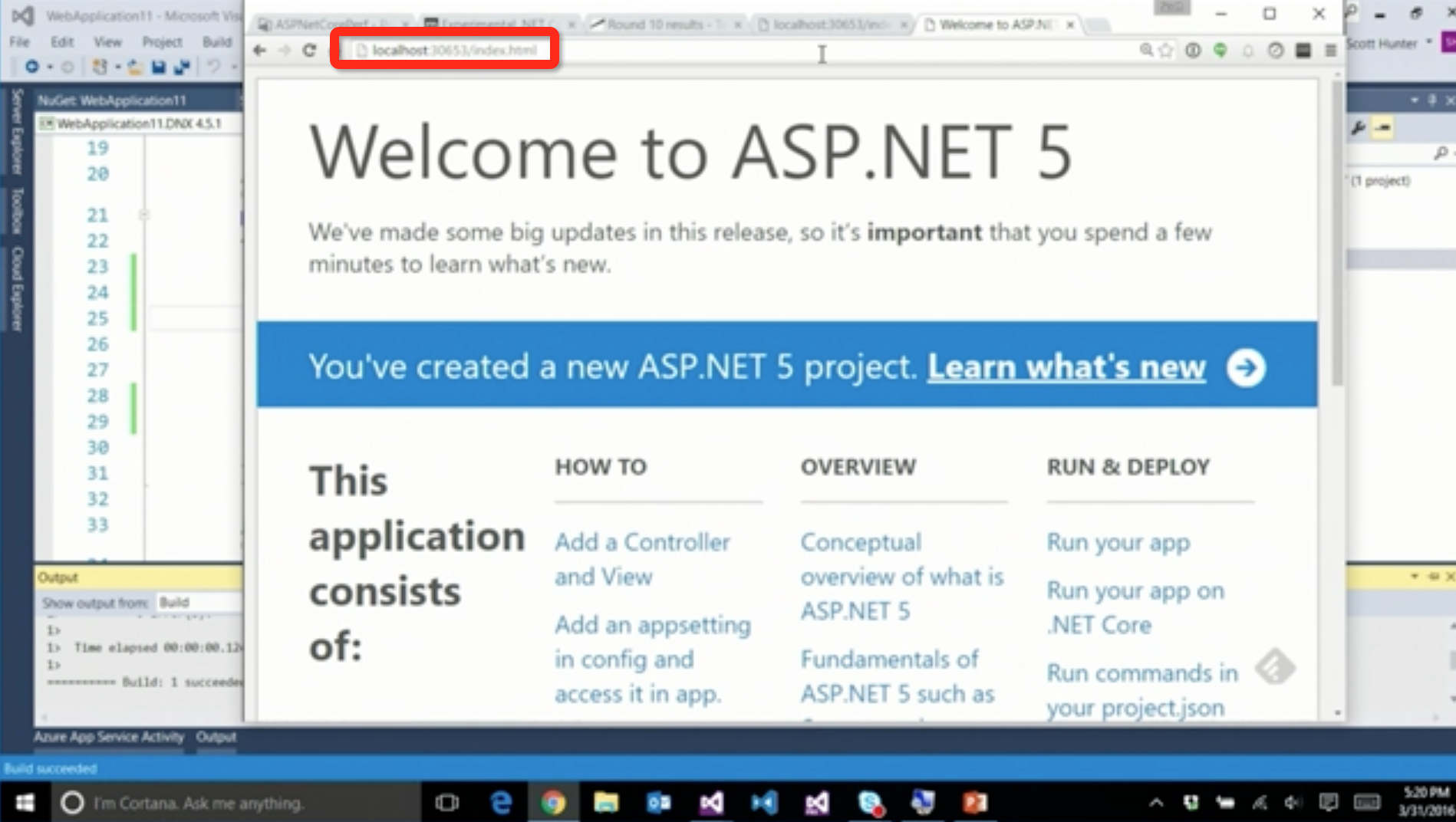Open Cloud Explorer side tab
1456x822 pixels.
pos(17,289)
